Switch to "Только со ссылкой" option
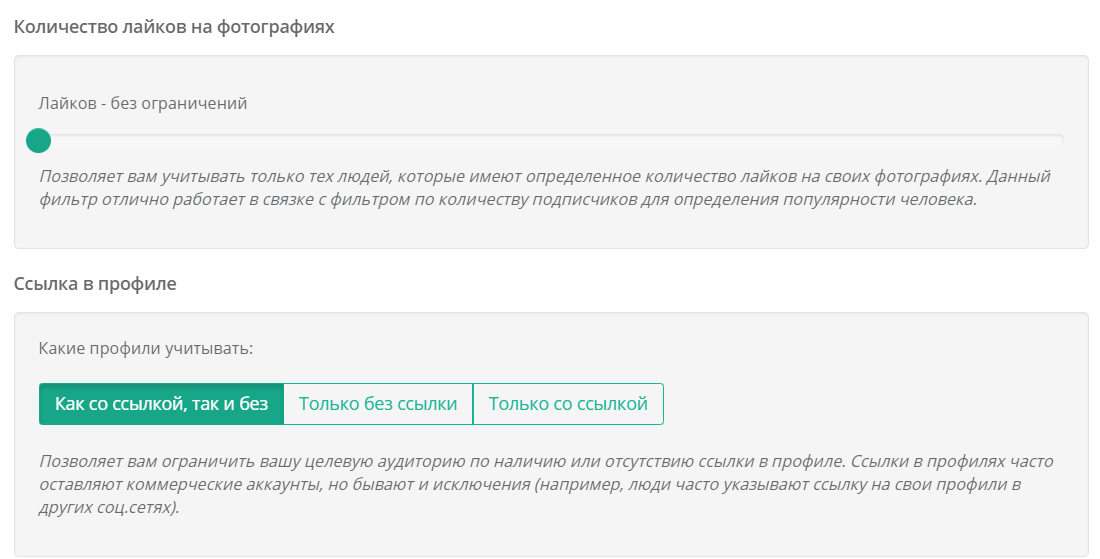The width and height of the screenshot is (1100, 559). [x=568, y=404]
